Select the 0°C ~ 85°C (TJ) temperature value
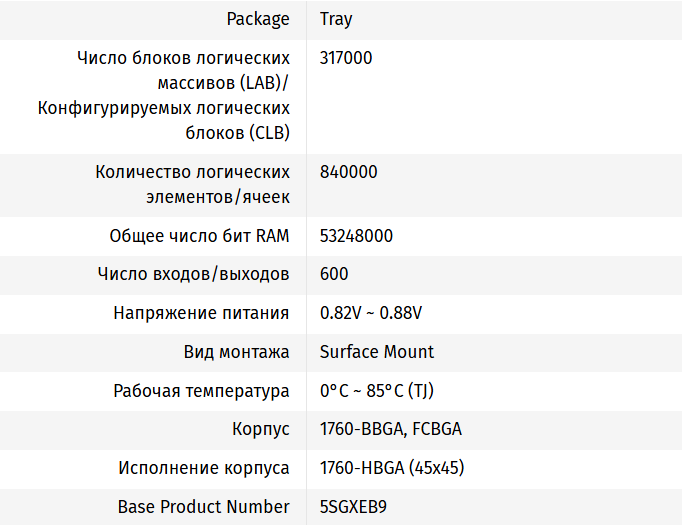Viewport: 682px width, 525px height. click(378, 391)
